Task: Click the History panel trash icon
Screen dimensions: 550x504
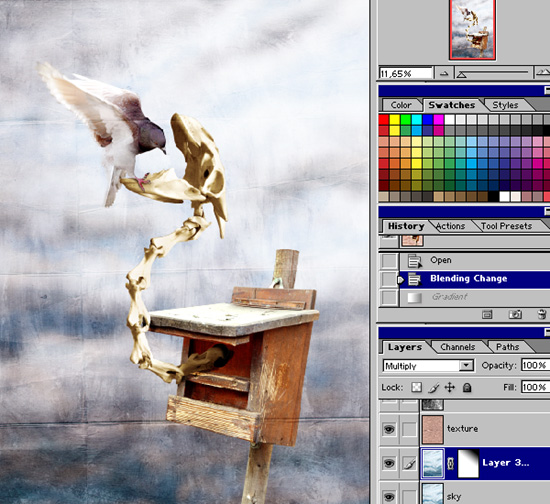Action: (542, 314)
